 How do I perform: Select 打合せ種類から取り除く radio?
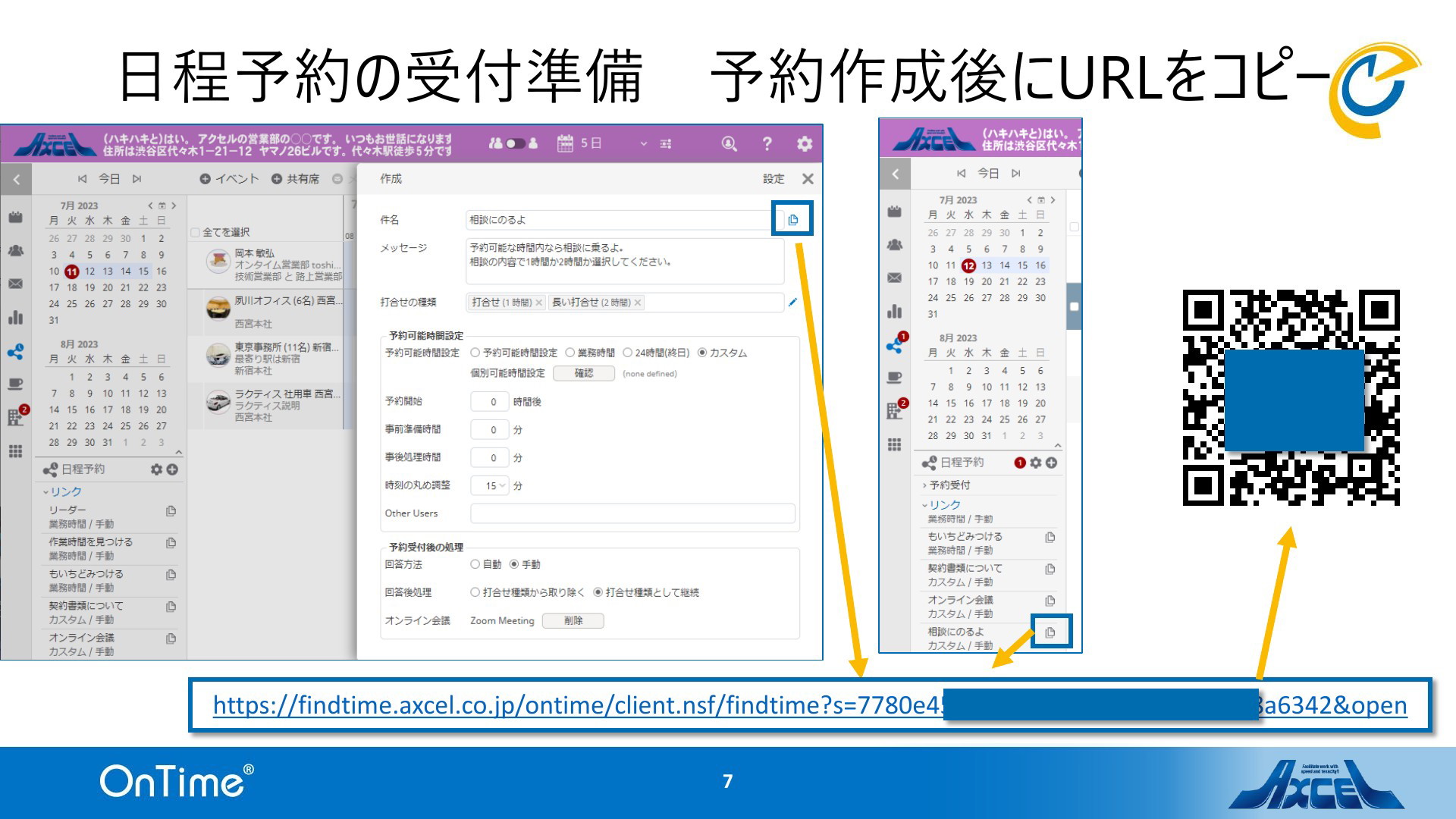475,592
